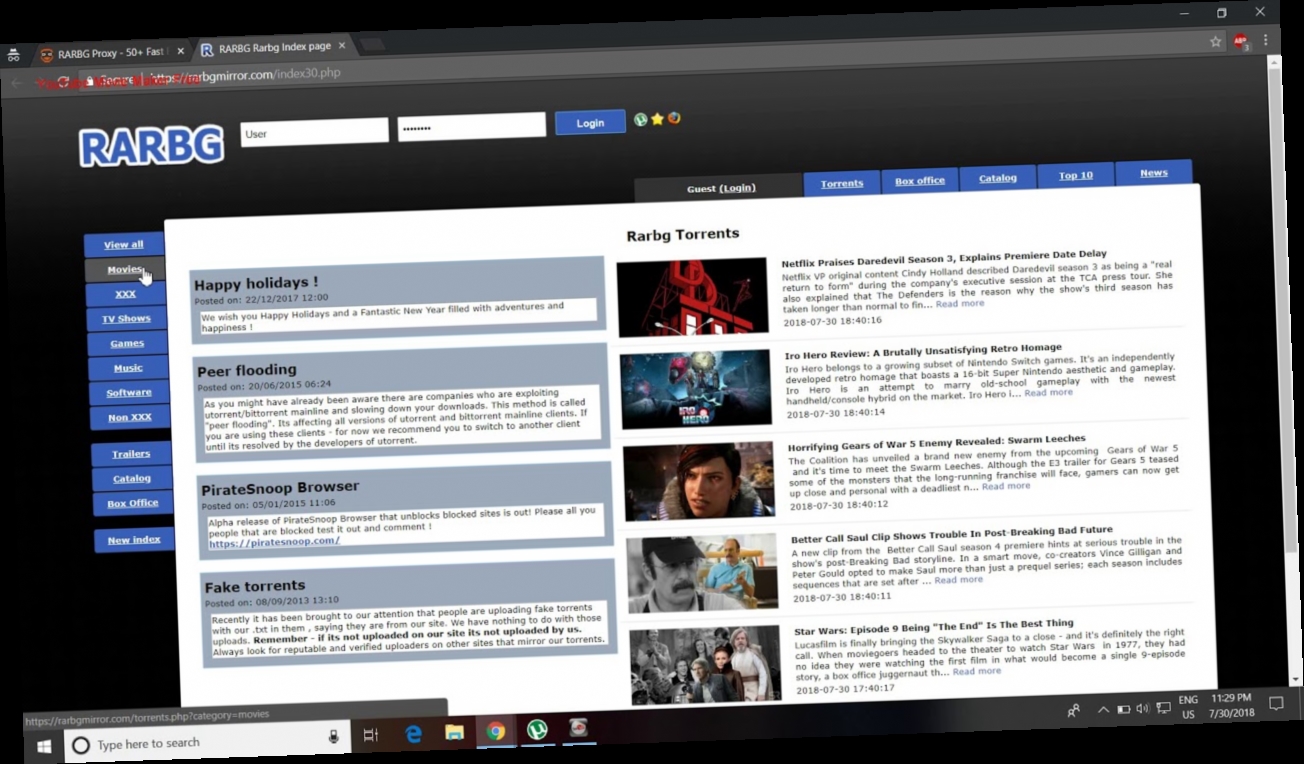Select Games category in sidebar

coord(128,344)
